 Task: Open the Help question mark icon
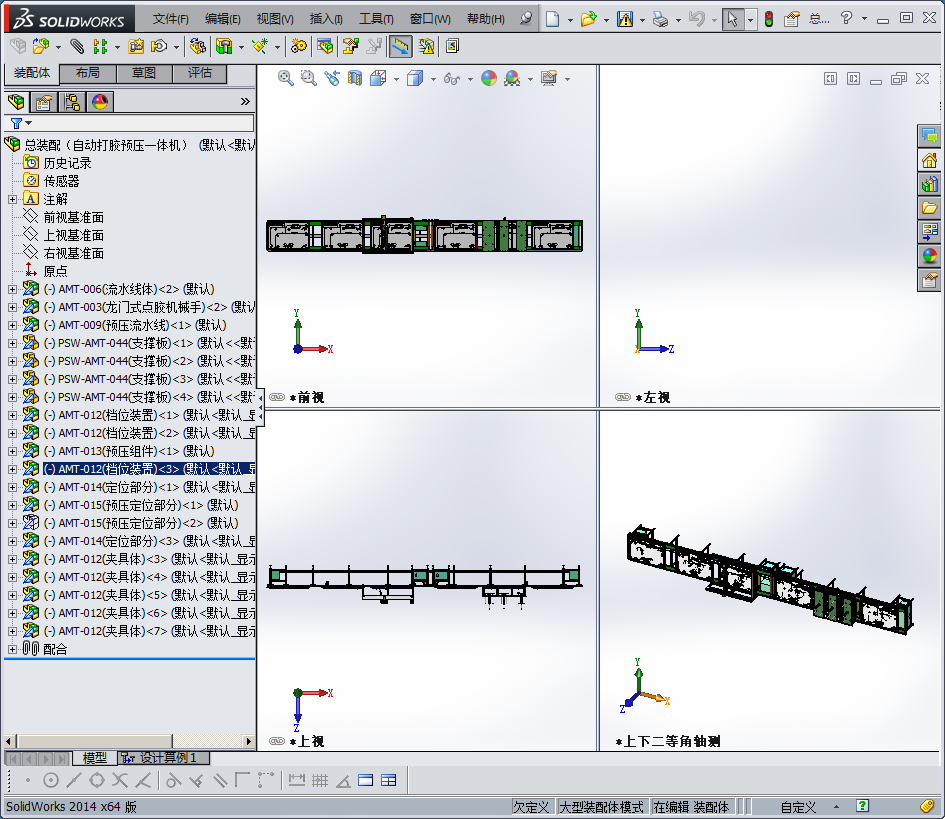click(846, 18)
